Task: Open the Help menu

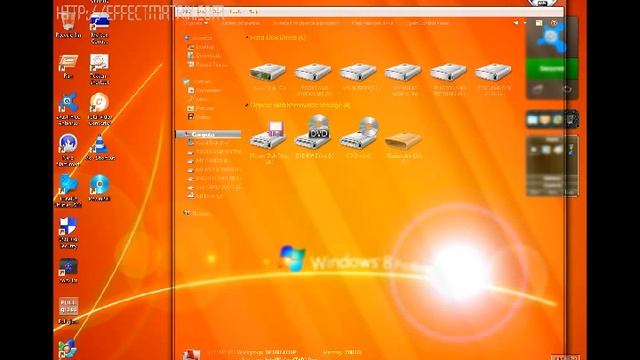Action: [x=253, y=12]
